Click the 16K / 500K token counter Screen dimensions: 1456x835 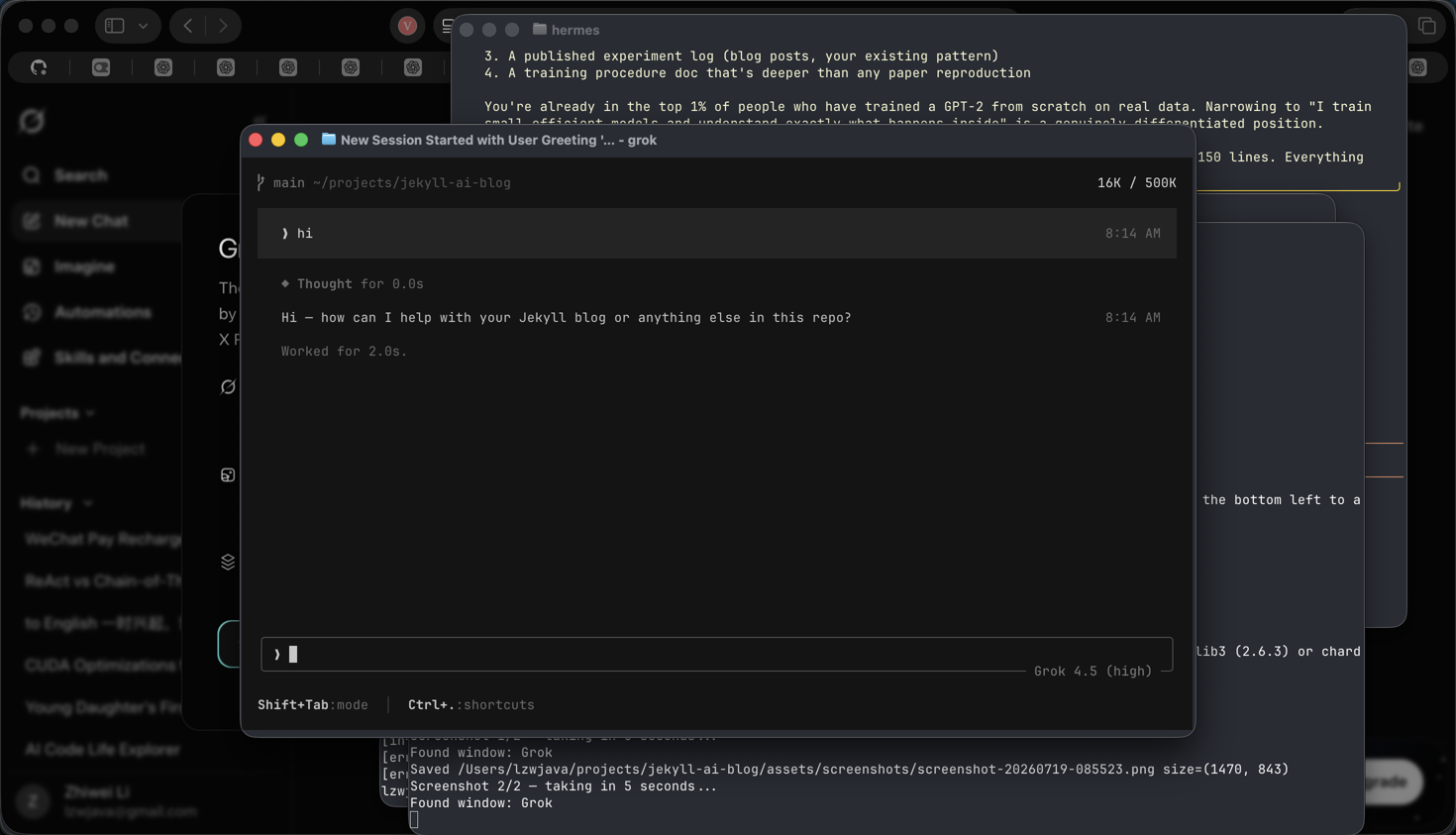click(x=1137, y=183)
